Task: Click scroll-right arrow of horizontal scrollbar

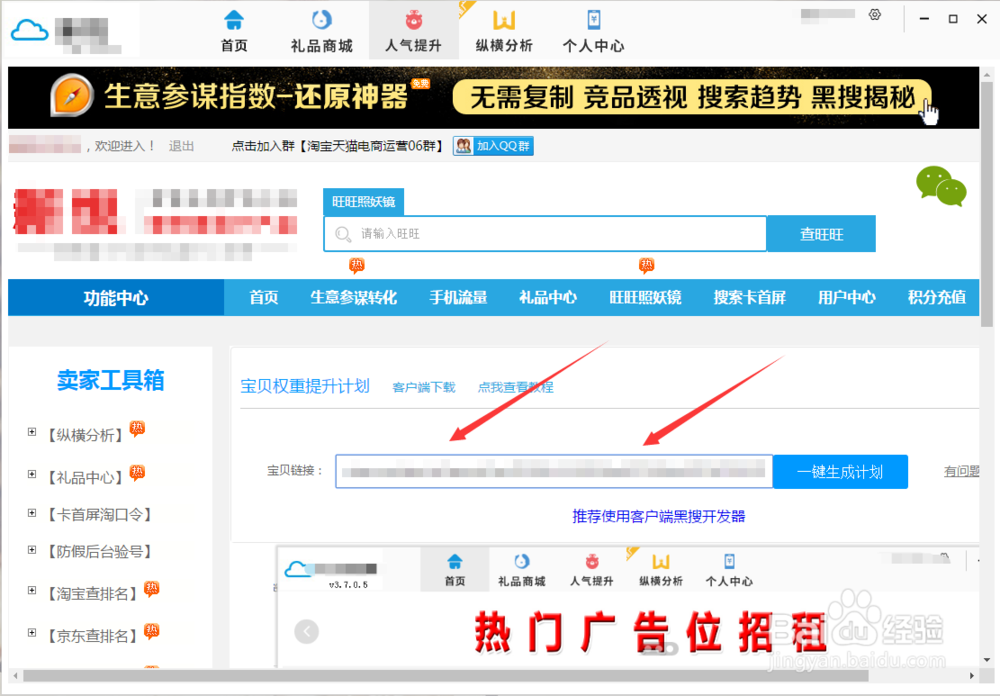Action: pyautogui.click(x=971, y=676)
